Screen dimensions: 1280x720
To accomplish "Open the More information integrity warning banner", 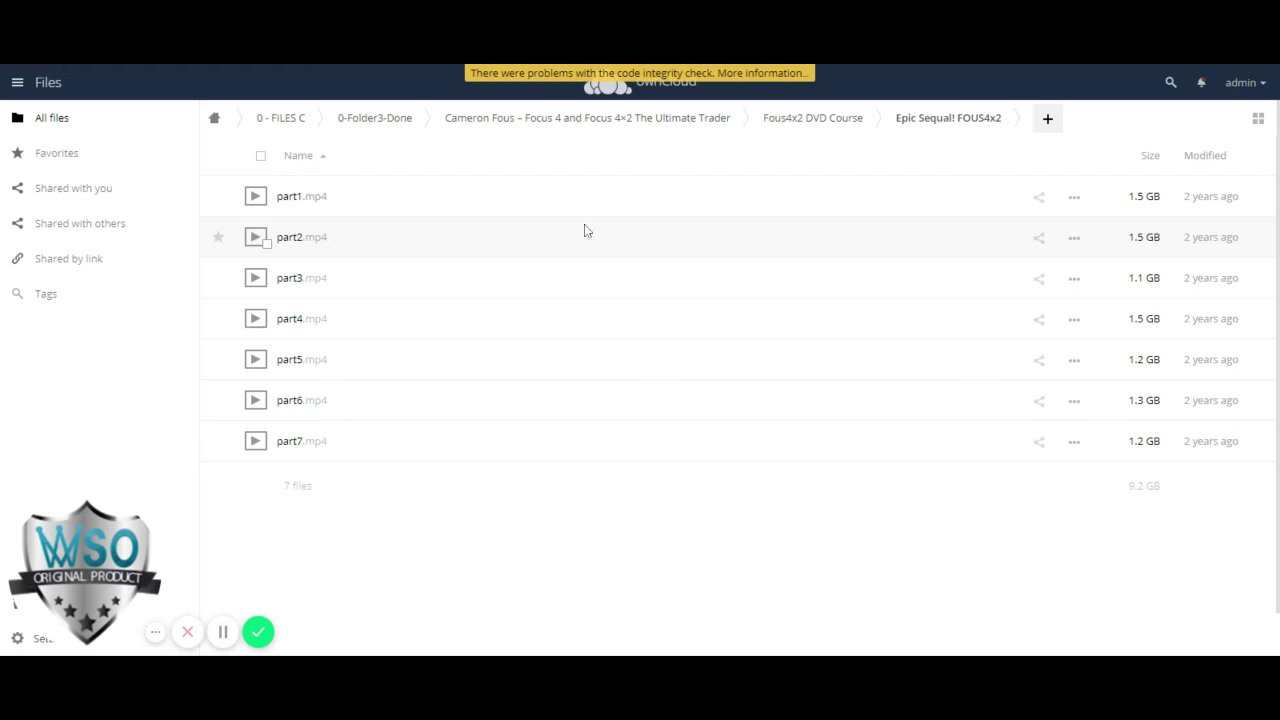I will 640,73.
